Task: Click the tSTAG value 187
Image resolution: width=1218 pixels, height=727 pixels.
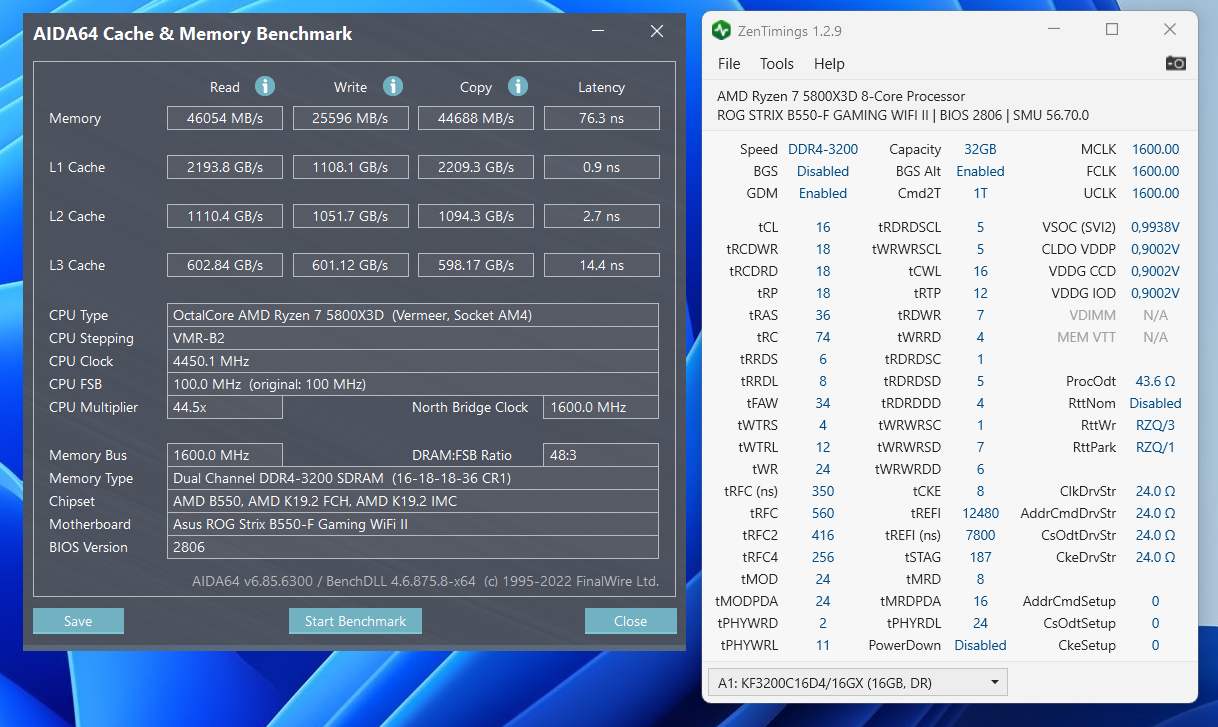Action: coord(980,557)
